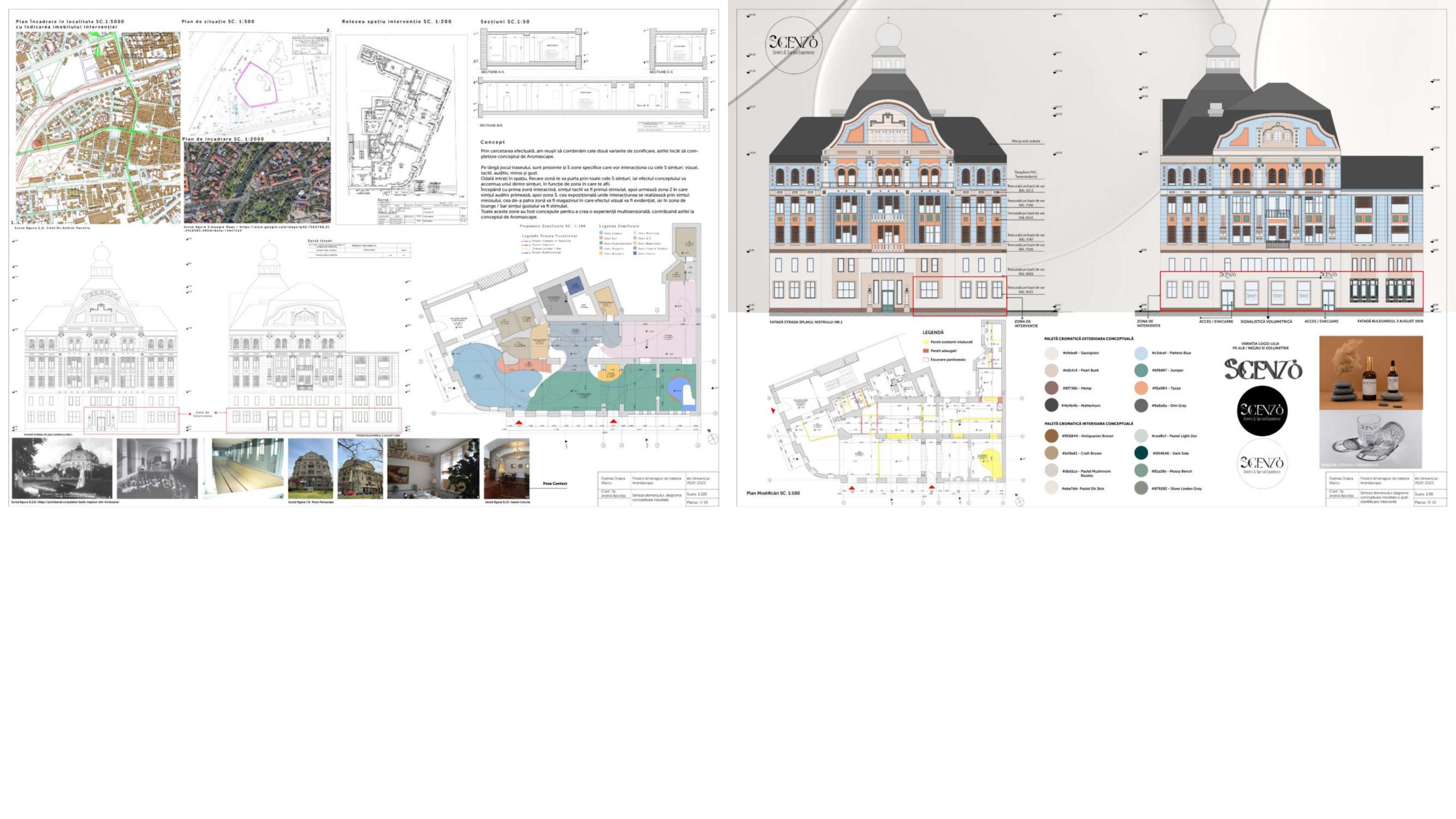Click the situation plan with pink outline

259,84
